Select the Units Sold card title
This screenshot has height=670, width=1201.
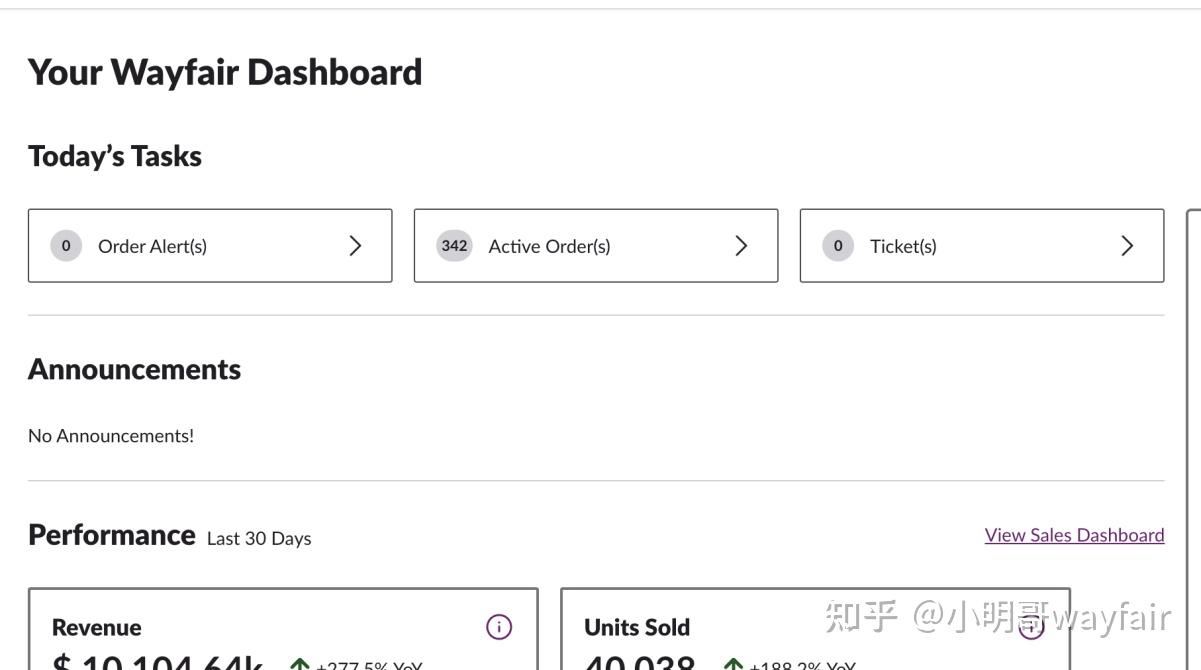point(637,628)
